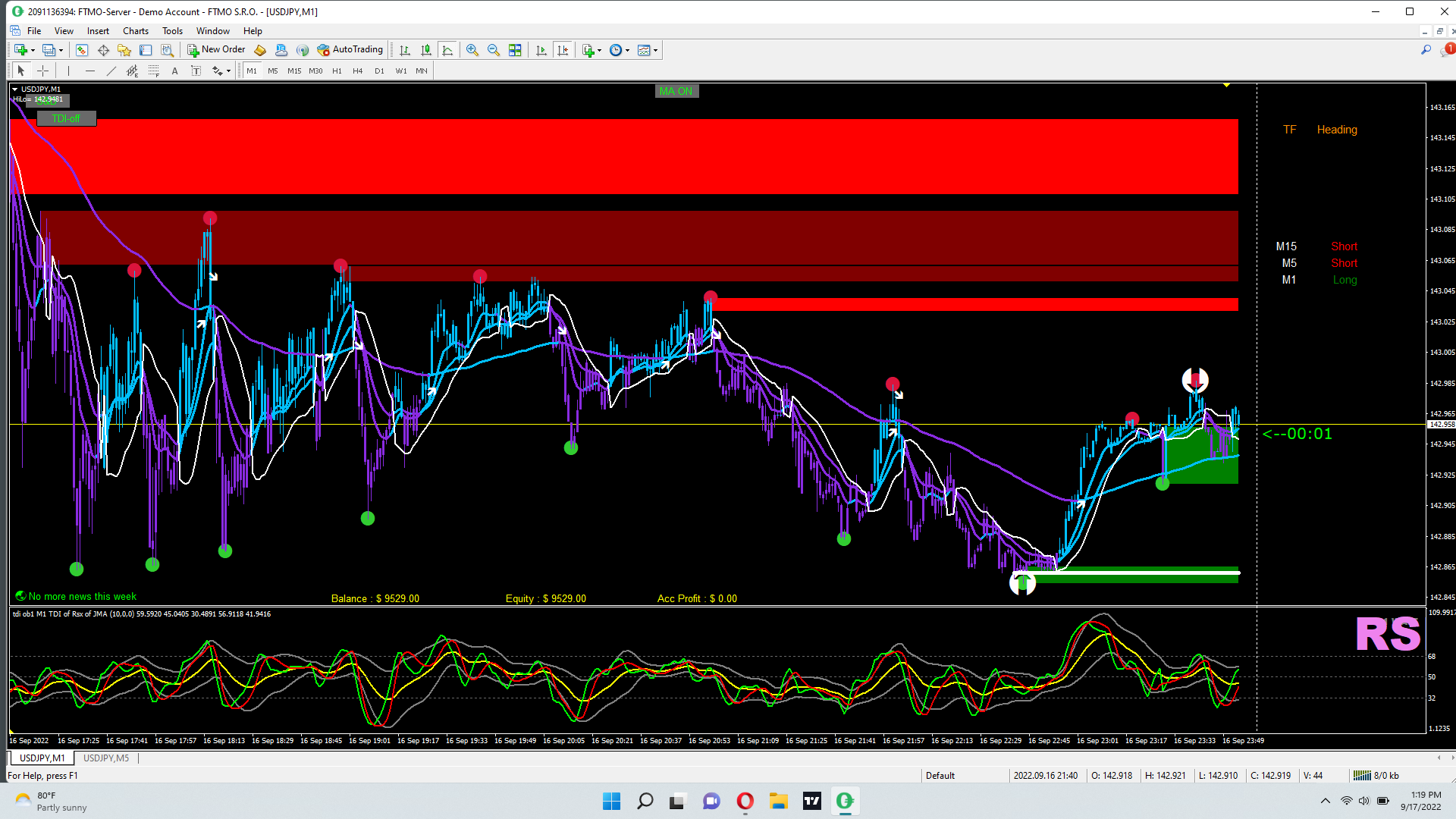The image size is (1456, 819).
Task: Open the Templates dropdown arrow
Action: [x=656, y=51]
